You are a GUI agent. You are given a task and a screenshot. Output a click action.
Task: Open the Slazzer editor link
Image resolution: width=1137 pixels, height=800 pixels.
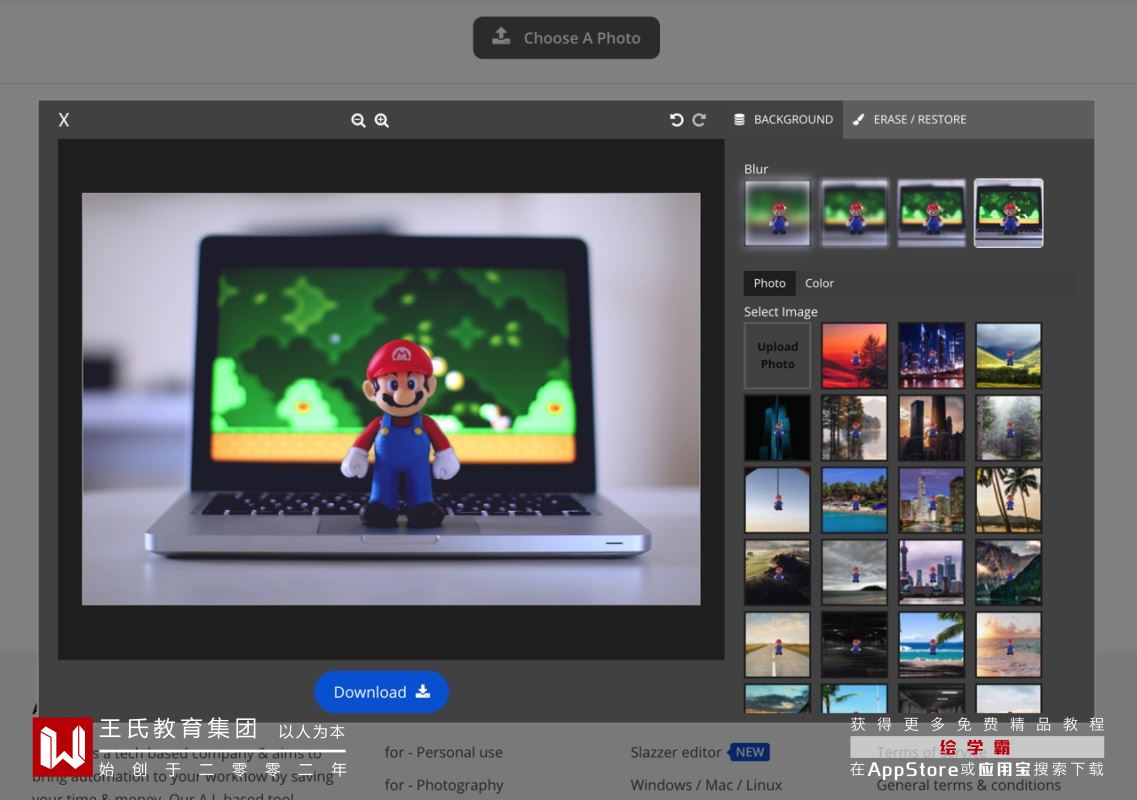click(x=676, y=752)
